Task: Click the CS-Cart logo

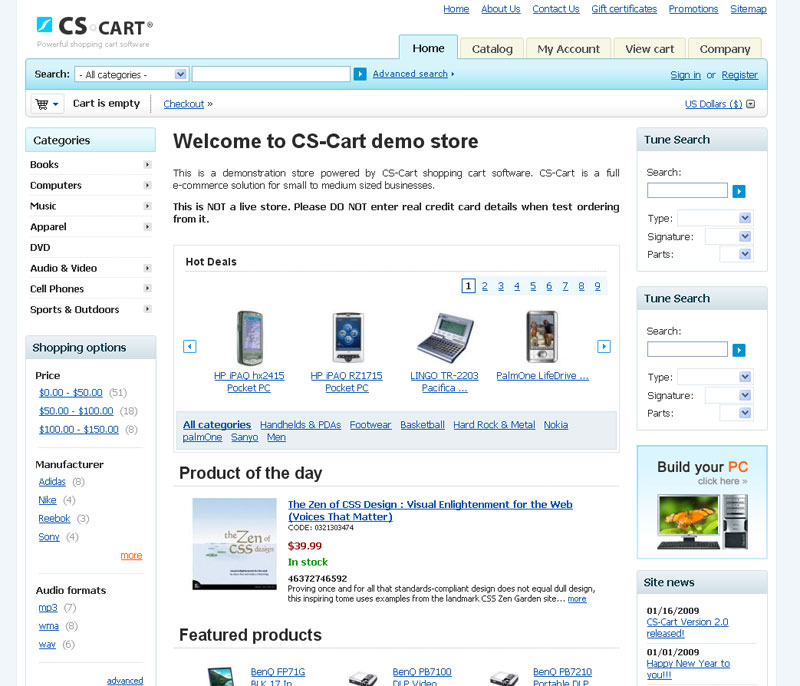Action: pyautogui.click(x=95, y=27)
